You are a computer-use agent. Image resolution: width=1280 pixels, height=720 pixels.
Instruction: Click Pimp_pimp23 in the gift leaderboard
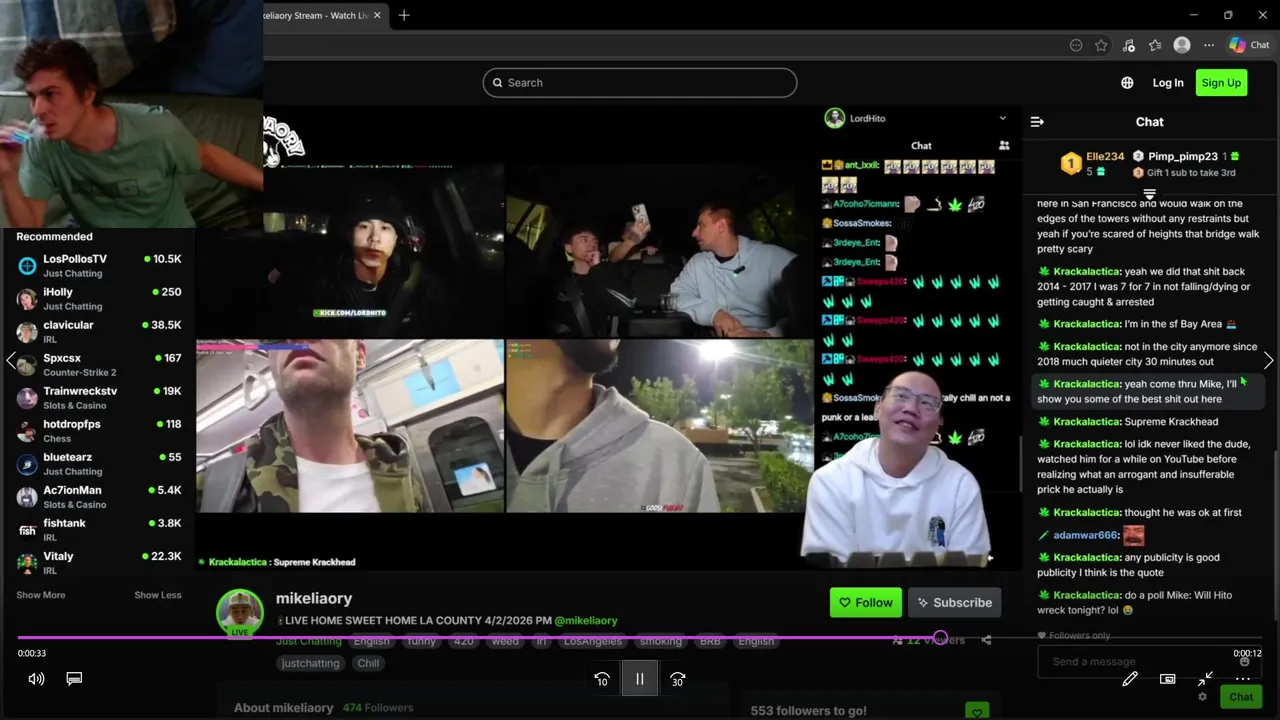click(x=1183, y=157)
